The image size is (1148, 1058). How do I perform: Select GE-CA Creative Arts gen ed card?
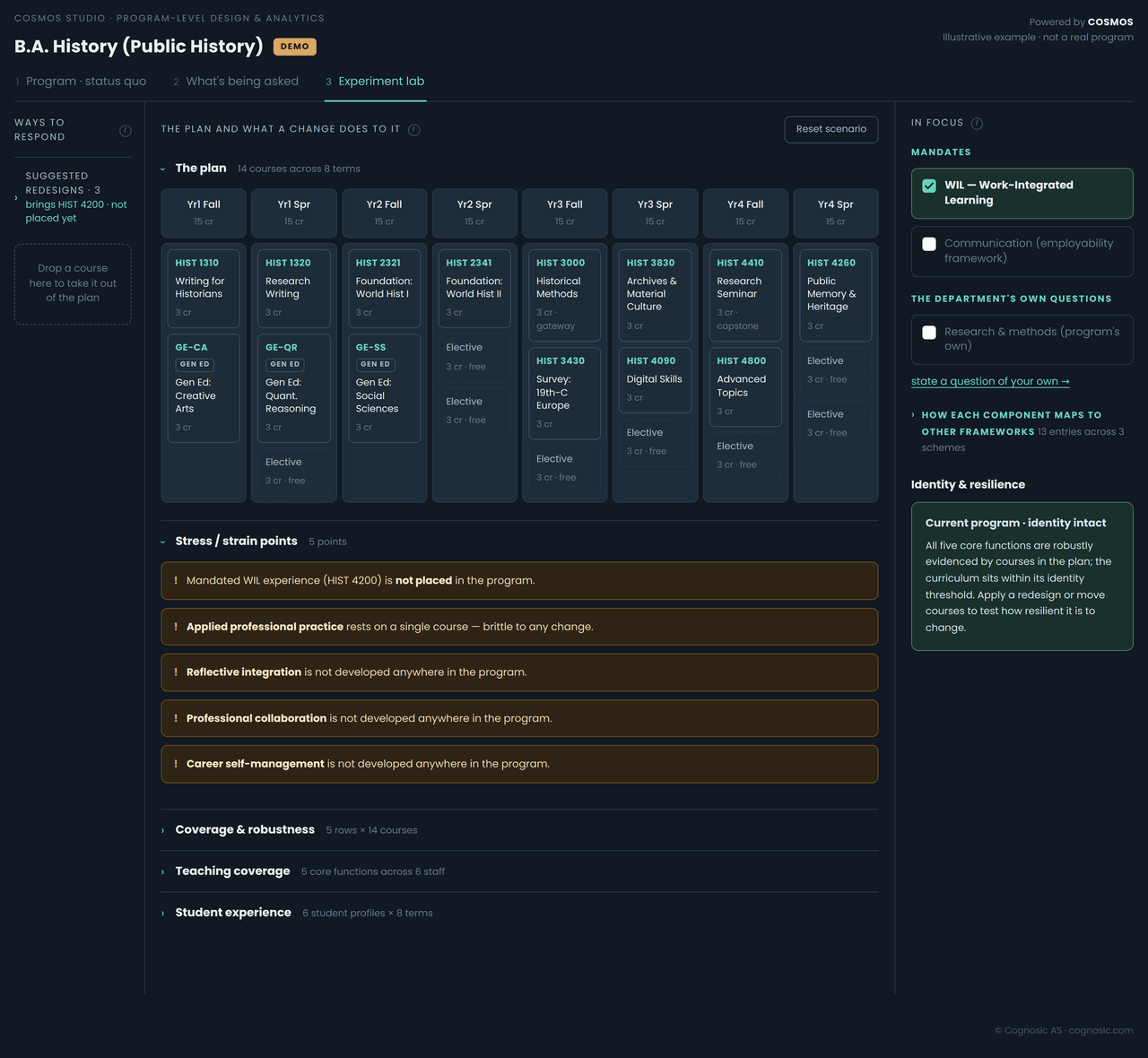pos(204,388)
